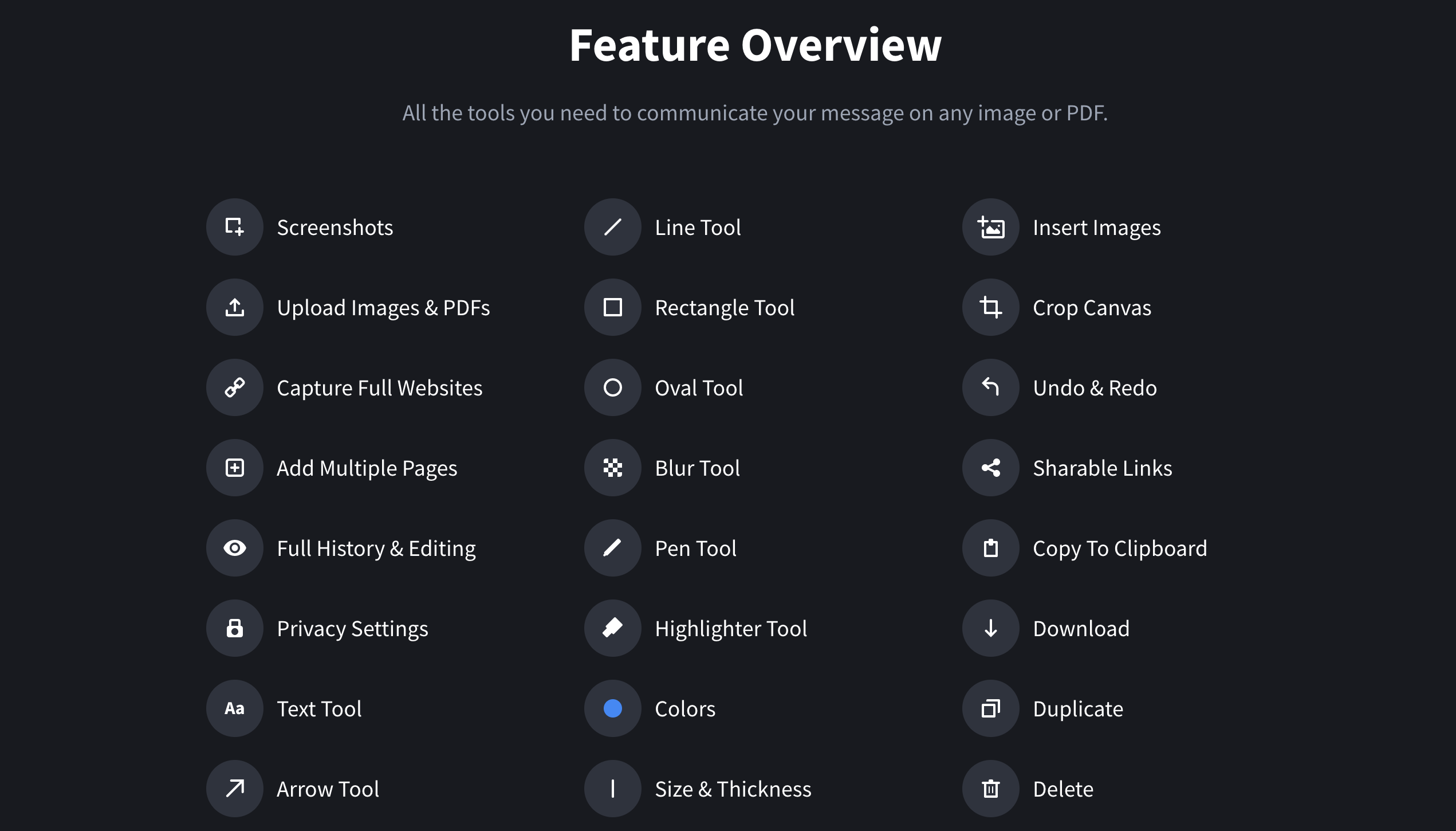Click the Download arrow icon
Image resolution: width=1456 pixels, height=831 pixels.
point(990,628)
